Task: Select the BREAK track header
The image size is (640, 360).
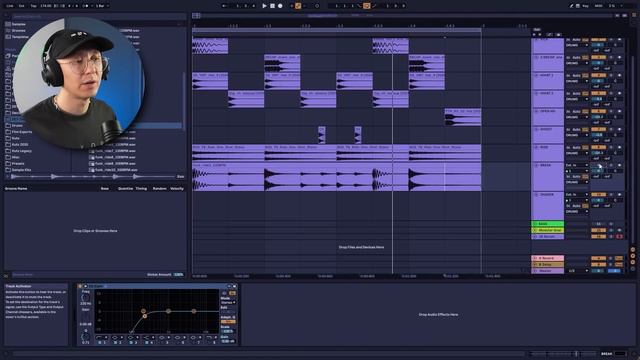Action: pyautogui.click(x=548, y=177)
